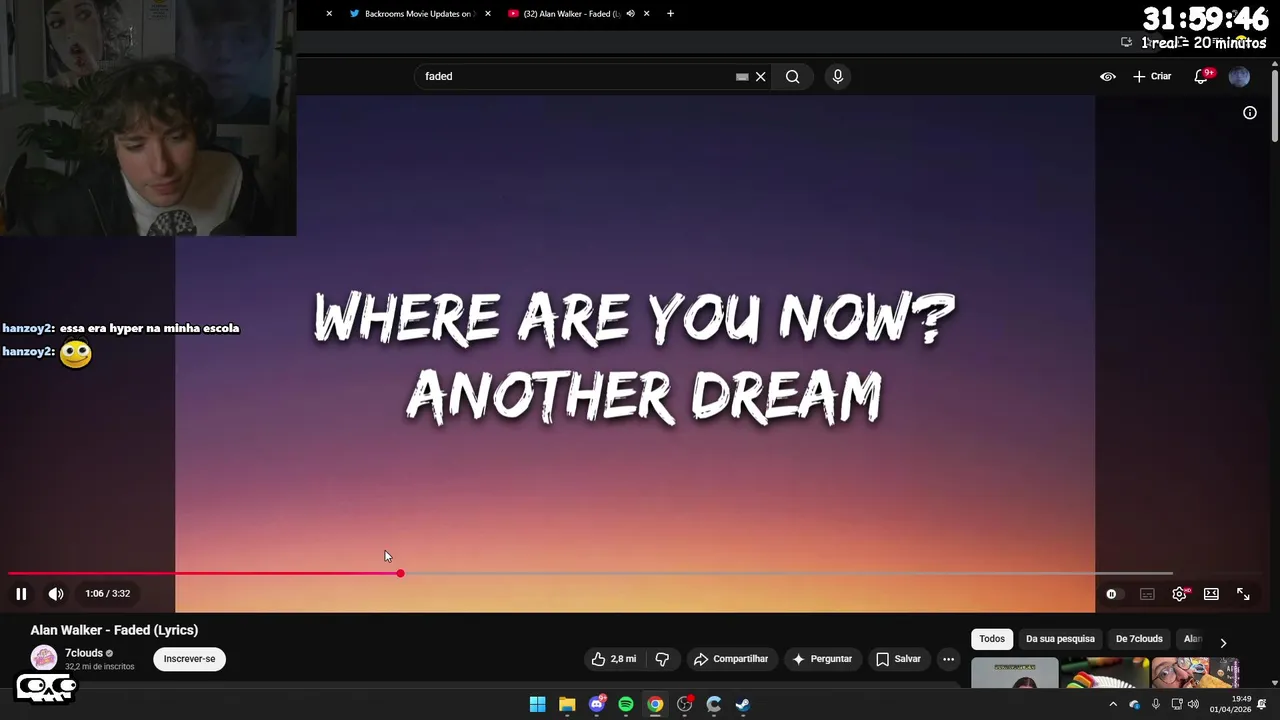
Task: Open Google Chrome from the taskbar
Action: [x=655, y=704]
